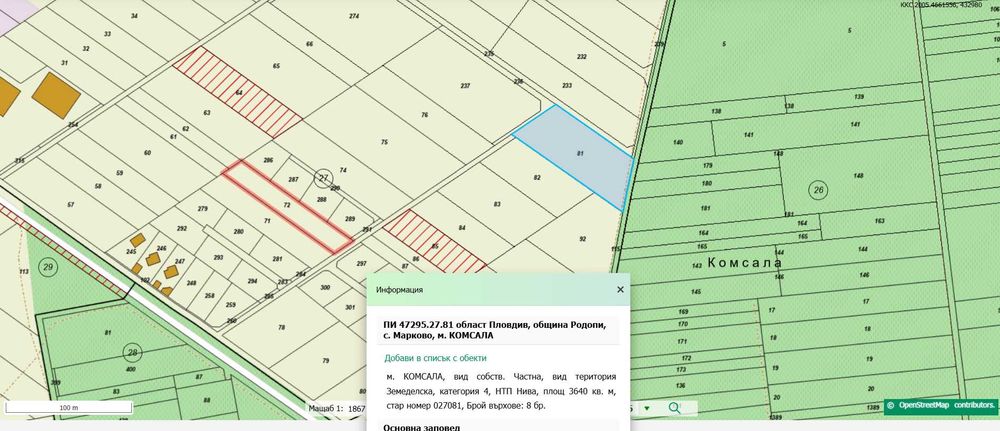Click the 'Добави в списък с обекти' link
Viewport: 1000px width, 431px height.
coord(435,358)
